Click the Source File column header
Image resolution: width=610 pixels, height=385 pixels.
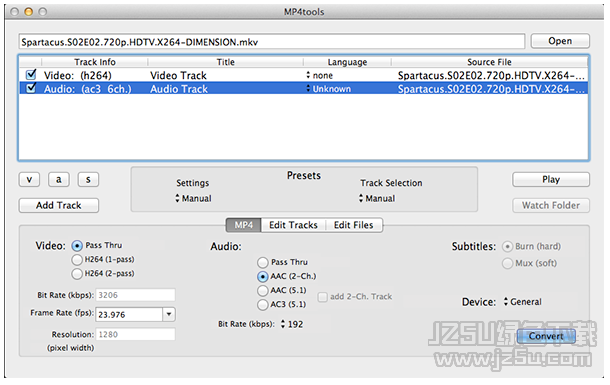(x=489, y=62)
